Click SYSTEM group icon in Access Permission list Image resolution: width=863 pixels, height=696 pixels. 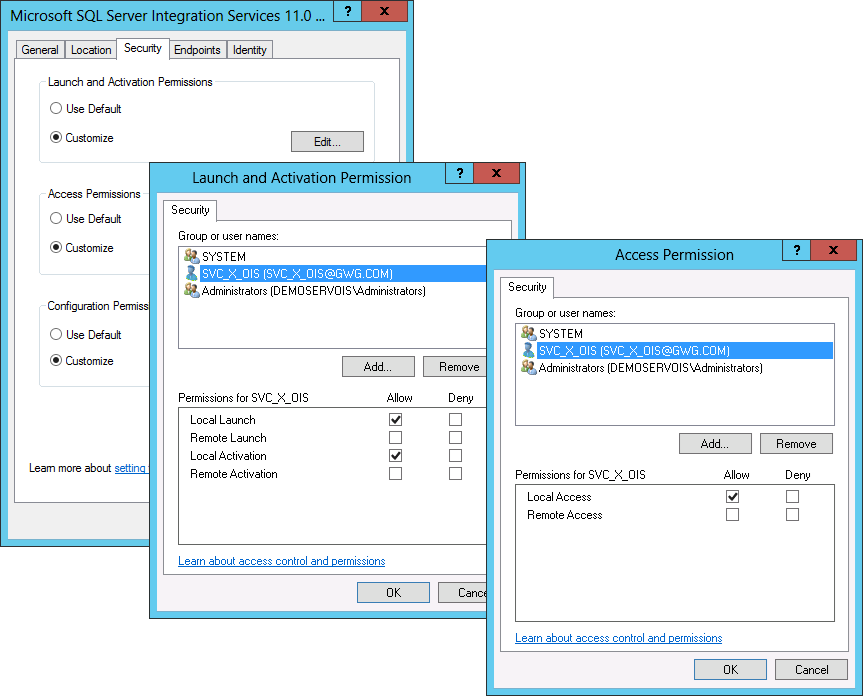(x=528, y=333)
